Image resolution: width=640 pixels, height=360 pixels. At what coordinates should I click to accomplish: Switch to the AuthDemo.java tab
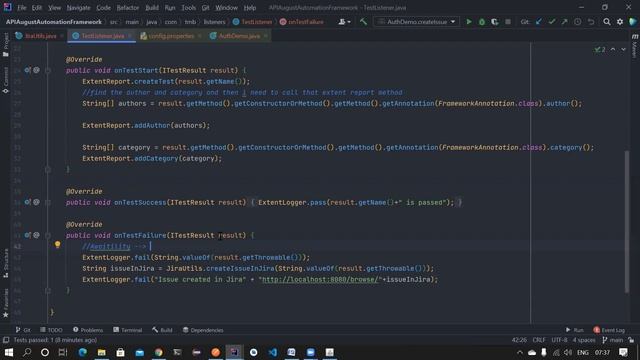click(x=239, y=36)
